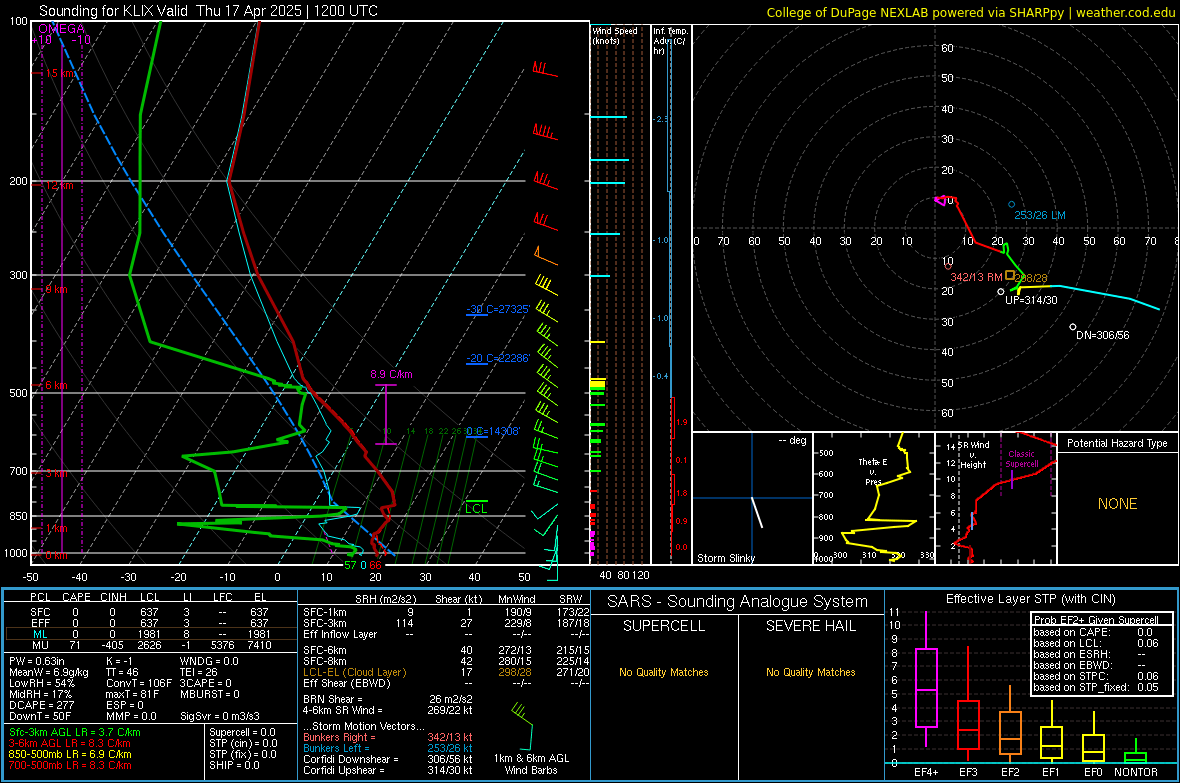Click the magenta triangle marker on the hodograph
Screen dimensions: 1180x783
tap(939, 200)
